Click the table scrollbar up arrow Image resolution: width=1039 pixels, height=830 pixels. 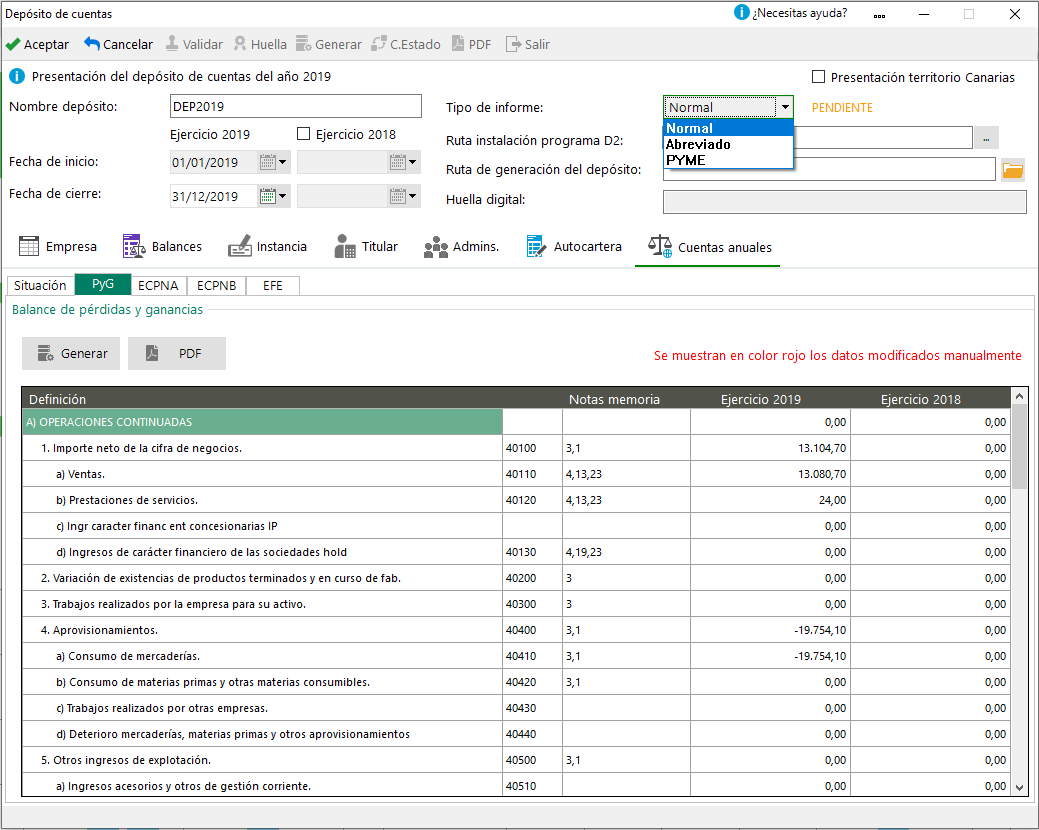(1019, 396)
